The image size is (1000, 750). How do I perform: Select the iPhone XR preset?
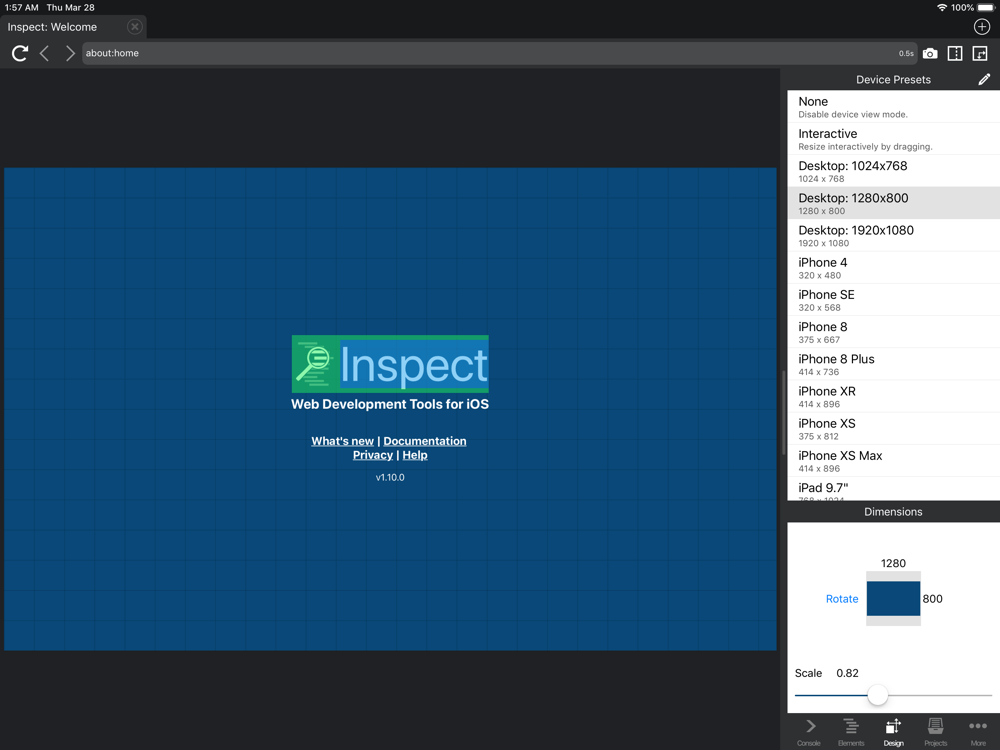(893, 396)
